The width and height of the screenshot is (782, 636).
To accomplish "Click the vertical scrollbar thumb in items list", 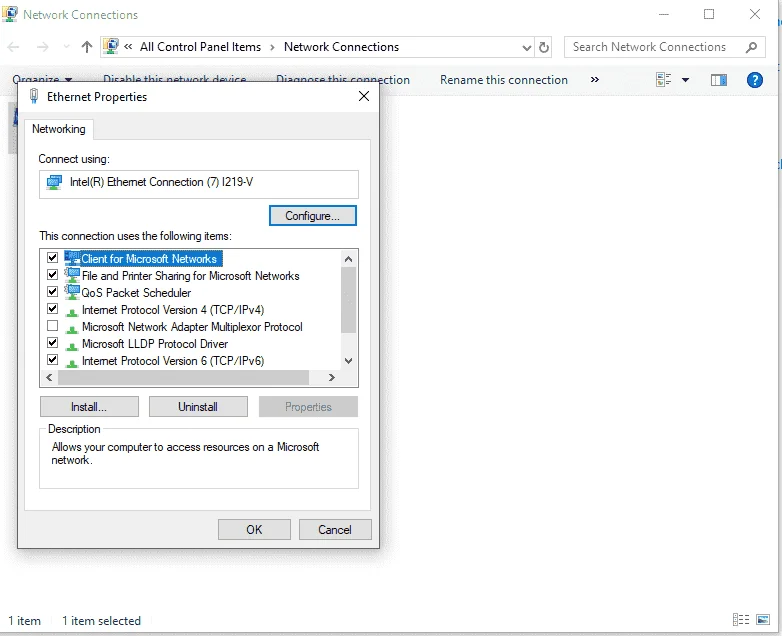I will pos(348,300).
